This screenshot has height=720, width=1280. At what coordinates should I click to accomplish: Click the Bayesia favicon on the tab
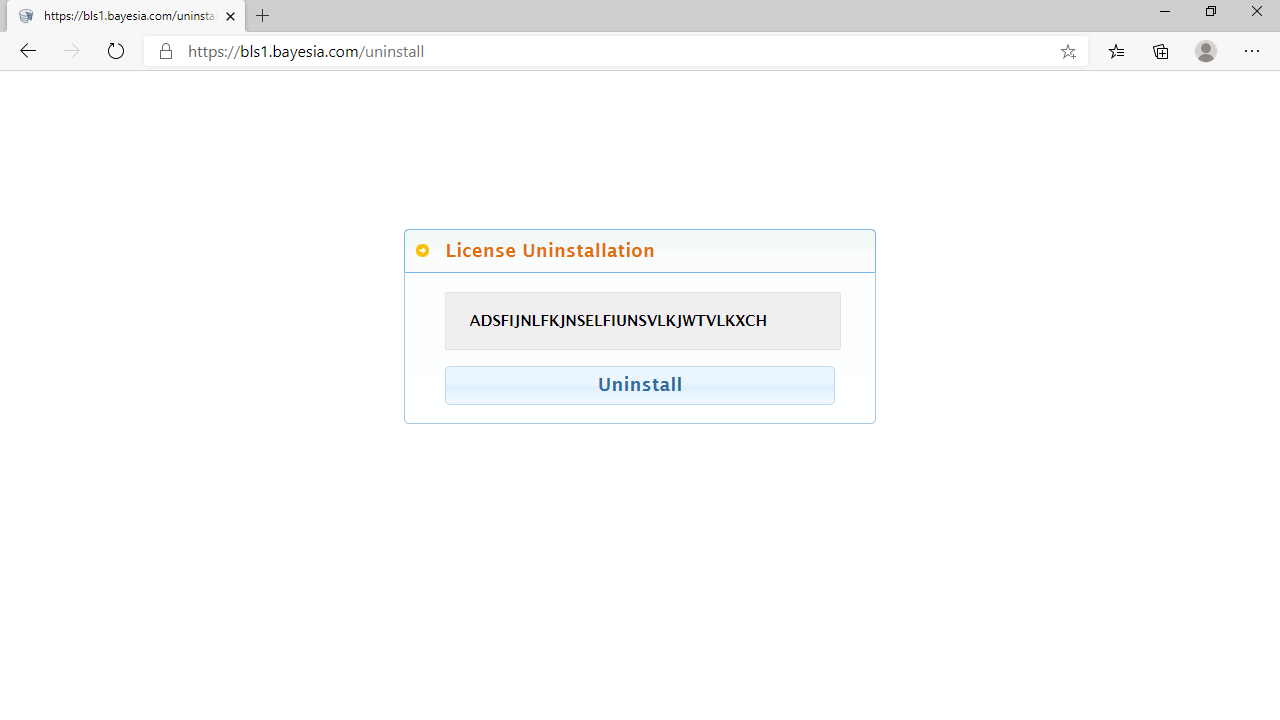click(26, 15)
